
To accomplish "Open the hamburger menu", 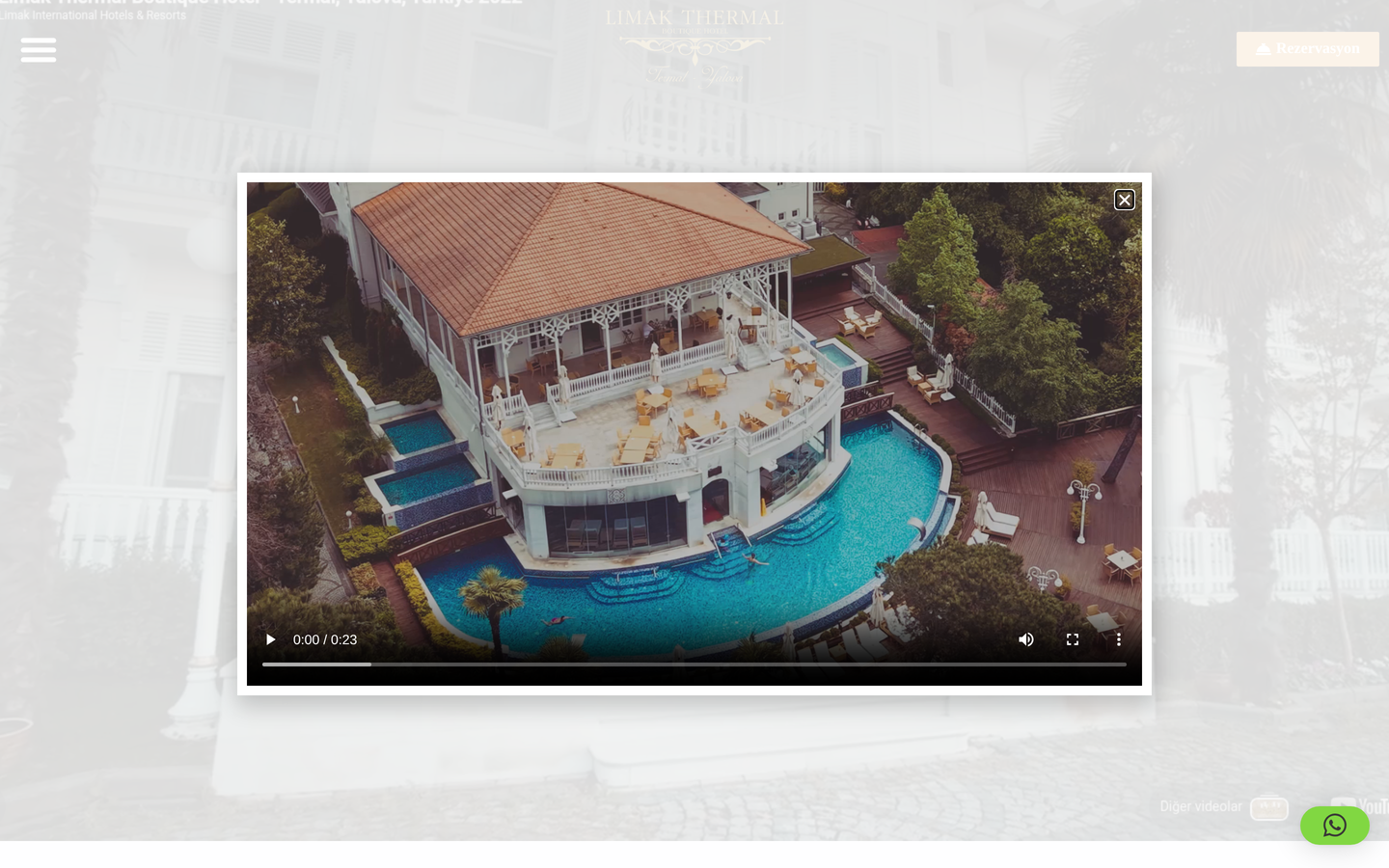I will (39, 49).
